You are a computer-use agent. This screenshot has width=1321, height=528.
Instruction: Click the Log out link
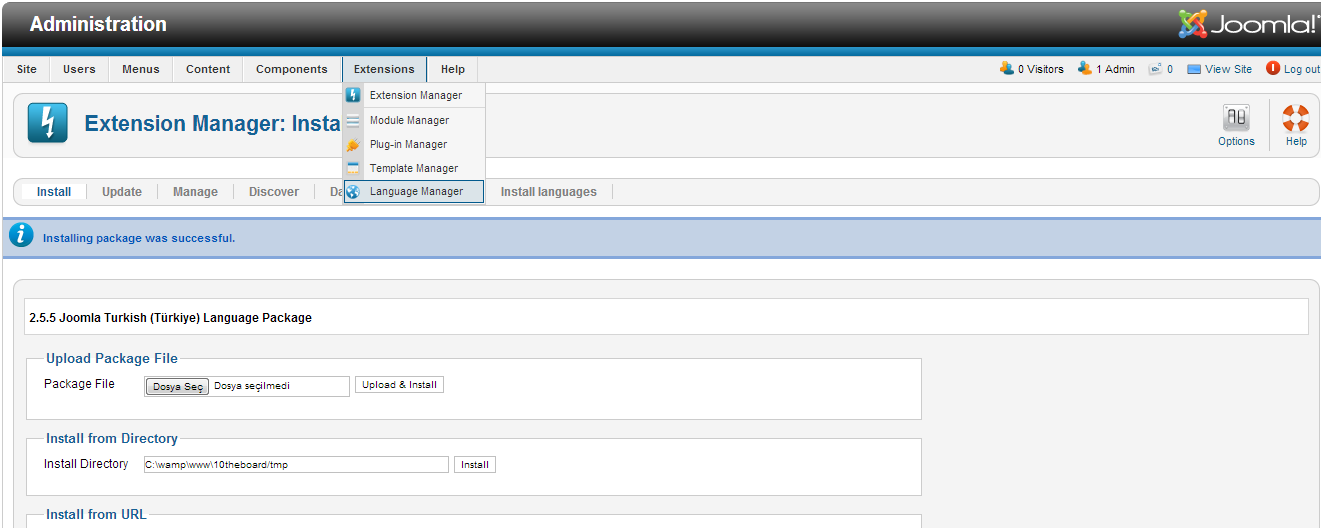pos(1302,70)
